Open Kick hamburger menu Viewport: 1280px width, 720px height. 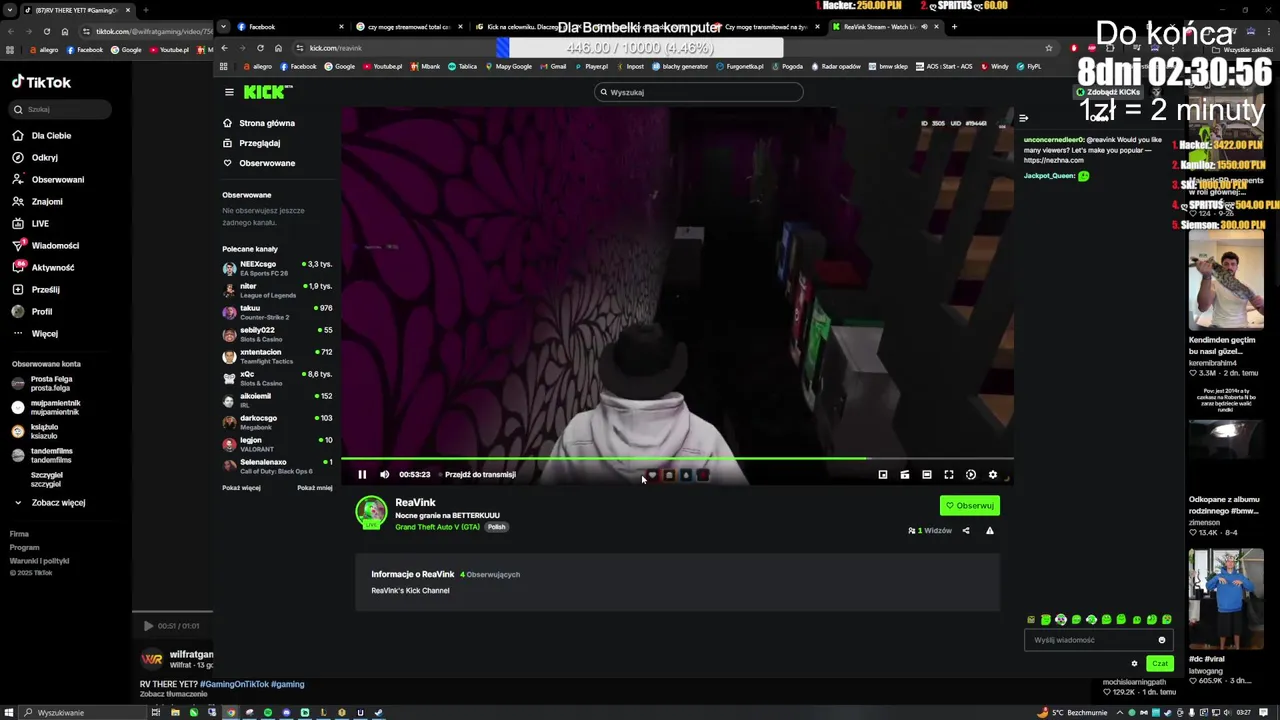[x=229, y=92]
